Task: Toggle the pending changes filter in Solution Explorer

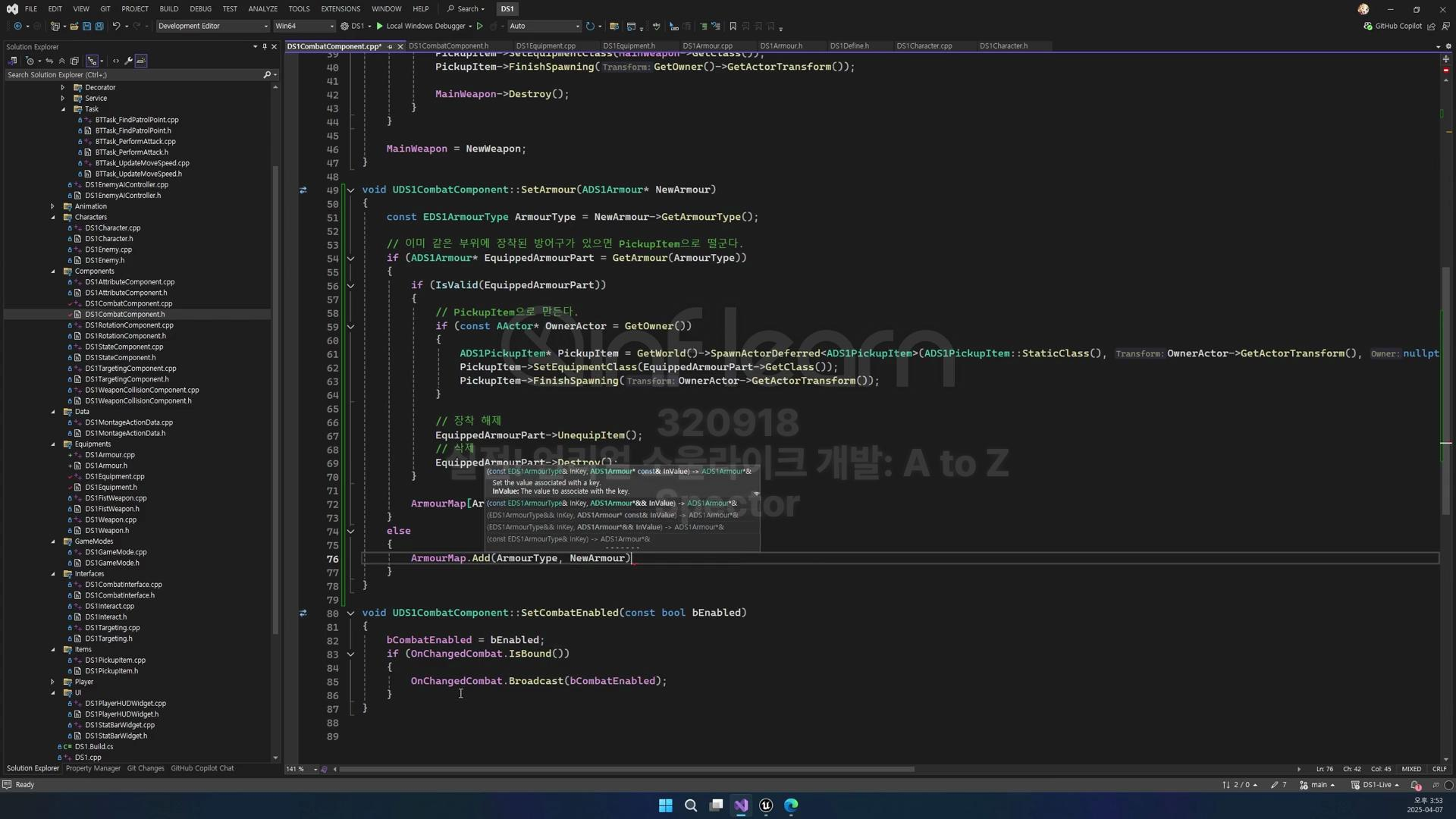Action: (30, 61)
